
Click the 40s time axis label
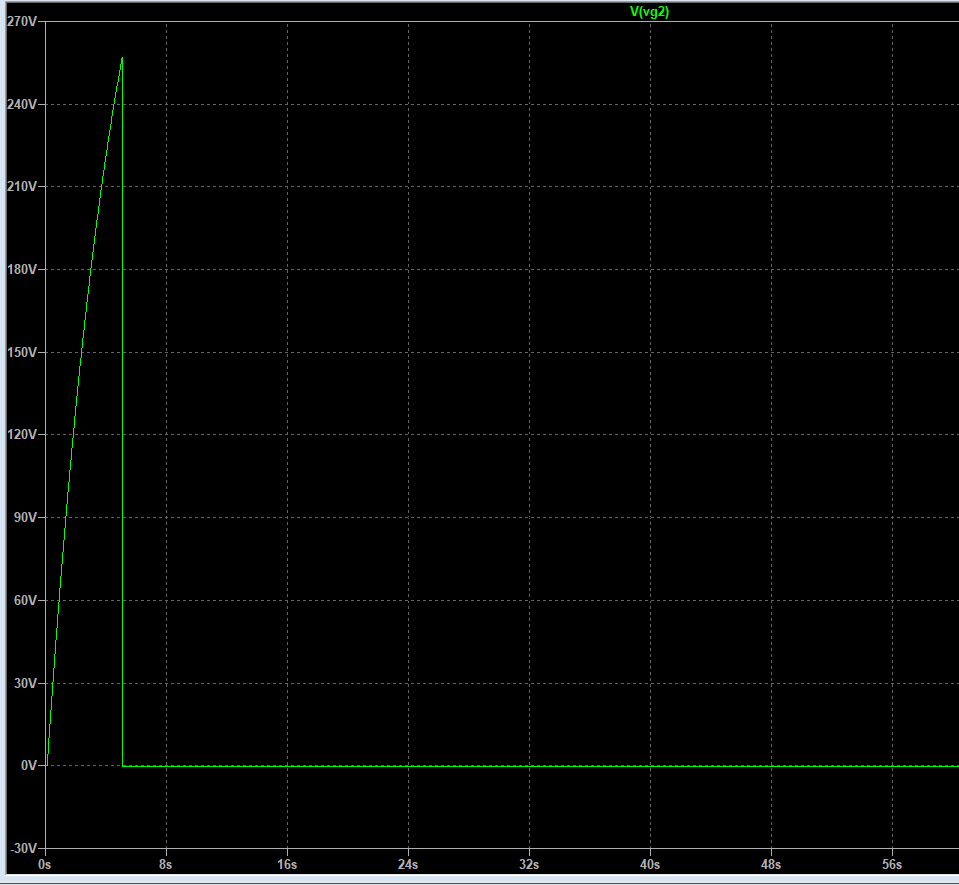click(650, 863)
